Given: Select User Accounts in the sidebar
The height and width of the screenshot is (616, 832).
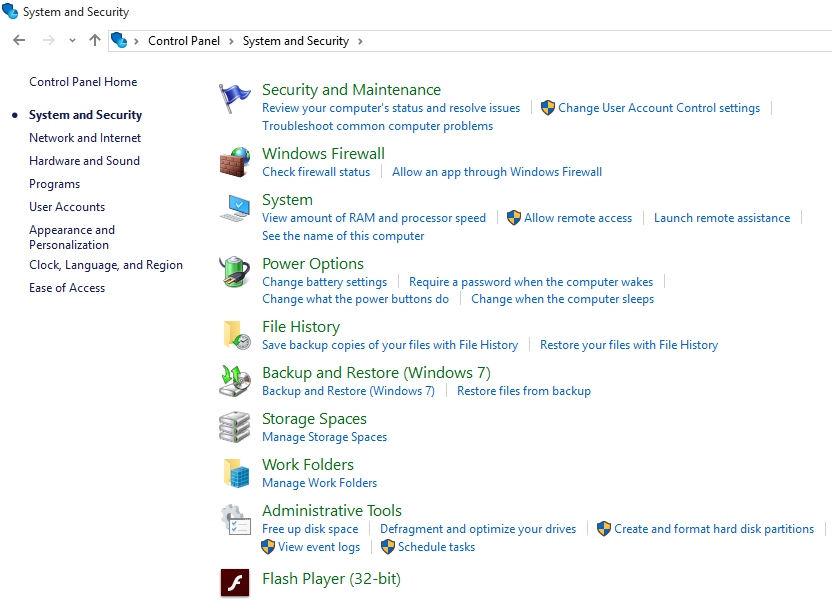Looking at the screenshot, I should [x=67, y=207].
